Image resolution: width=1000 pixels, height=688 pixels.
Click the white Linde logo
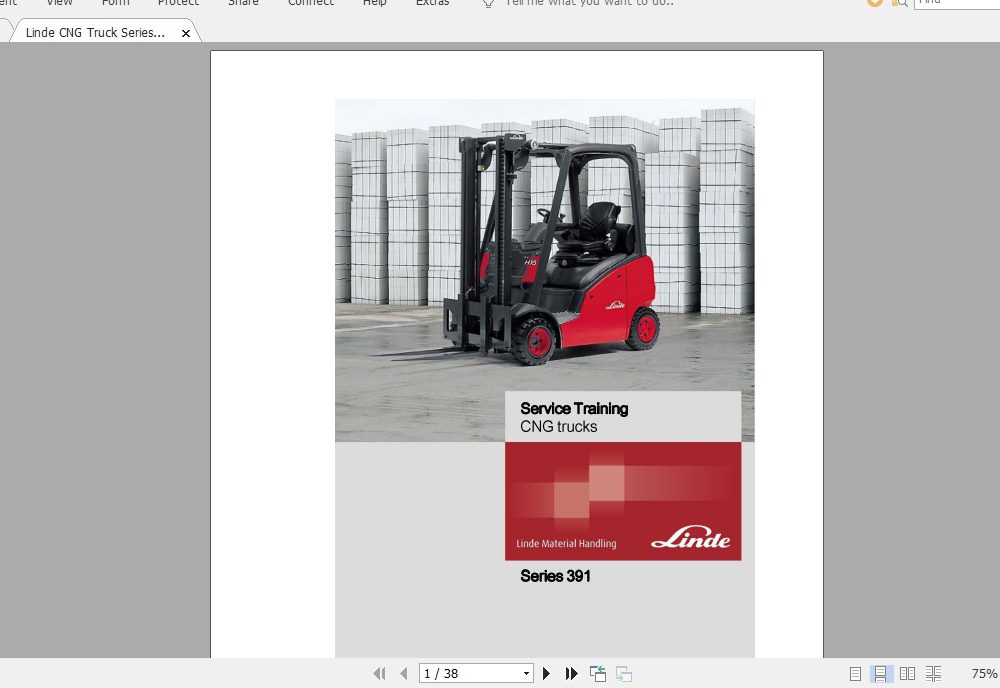click(x=691, y=538)
